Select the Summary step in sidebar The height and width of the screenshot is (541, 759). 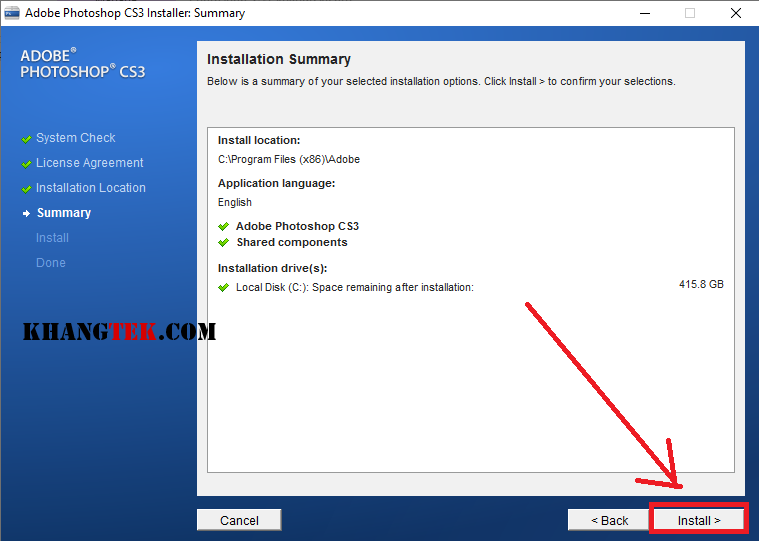(64, 213)
